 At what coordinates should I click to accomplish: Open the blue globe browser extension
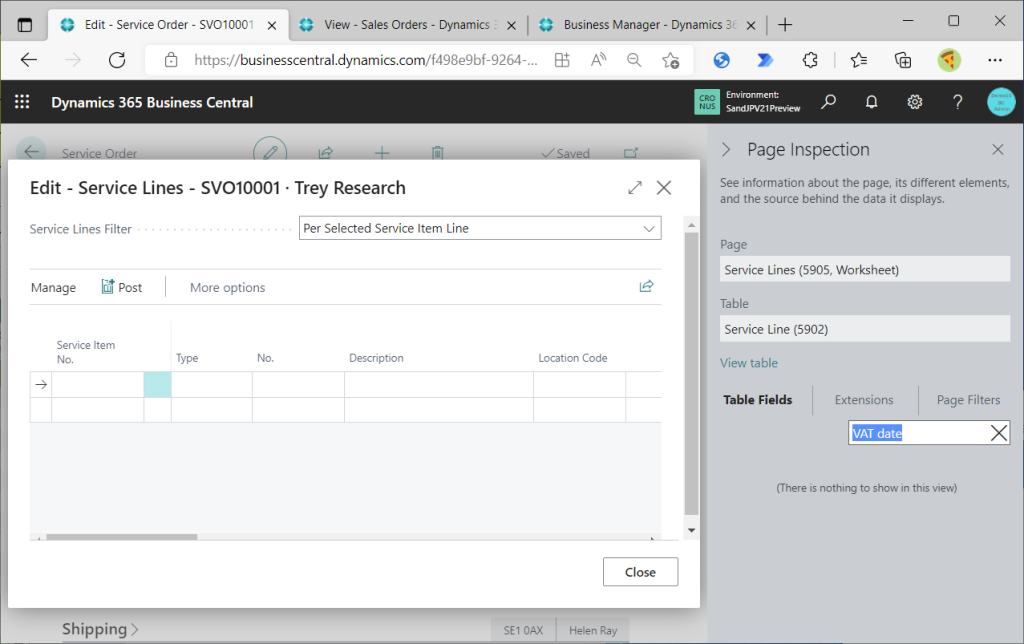(722, 60)
